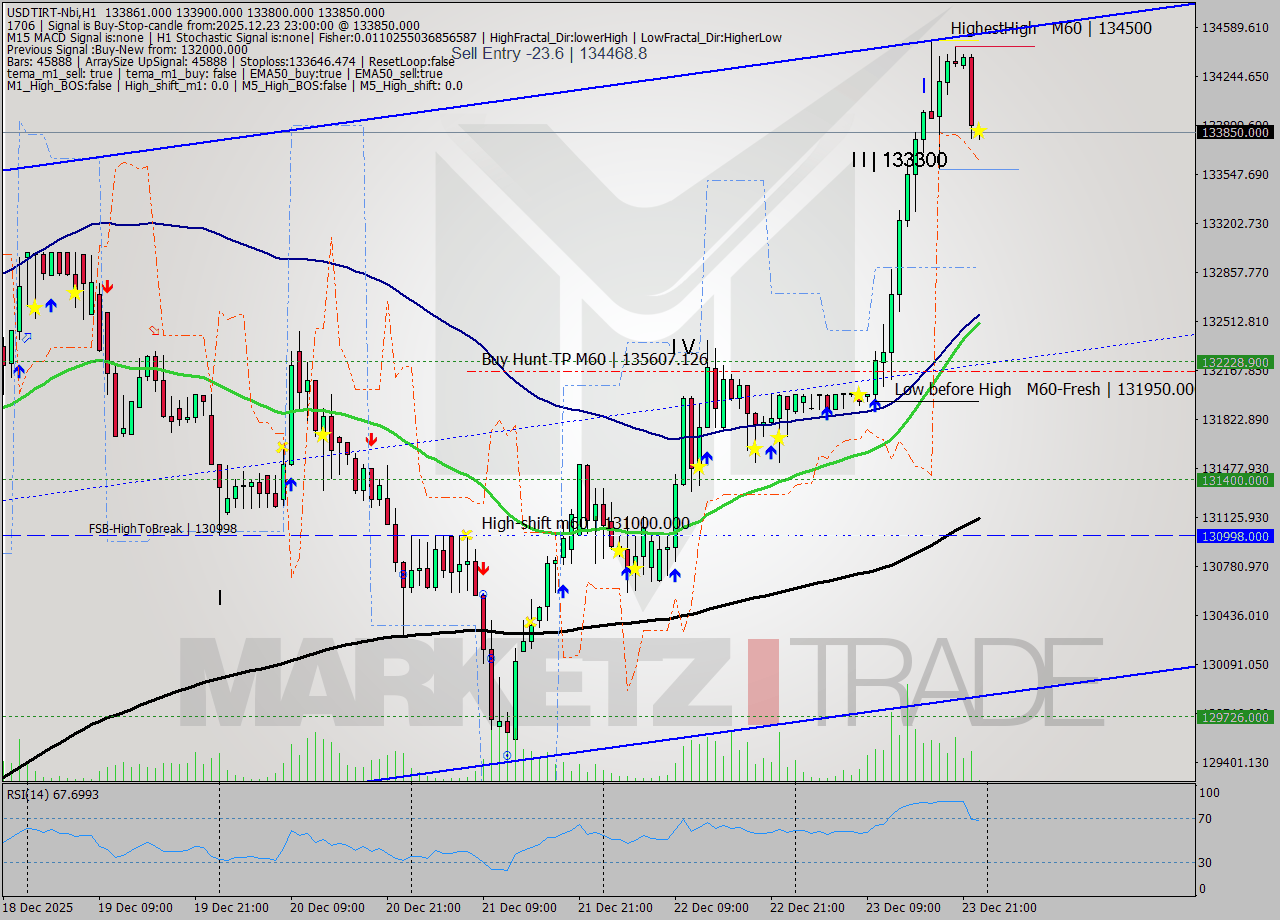Click the 18 Dec 2025 date label on the time axis
Screen dimensions: 1280x920
pyautogui.click(x=37, y=908)
